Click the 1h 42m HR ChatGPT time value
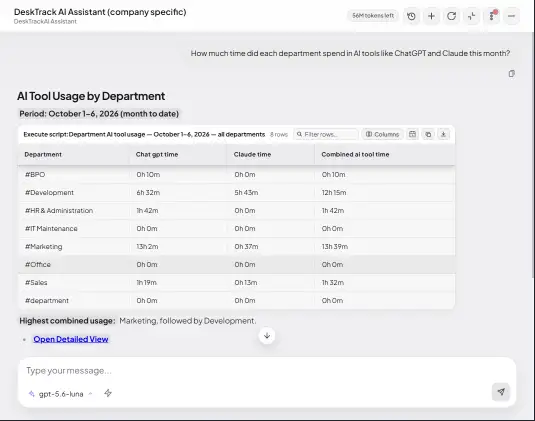 pyautogui.click(x=147, y=211)
